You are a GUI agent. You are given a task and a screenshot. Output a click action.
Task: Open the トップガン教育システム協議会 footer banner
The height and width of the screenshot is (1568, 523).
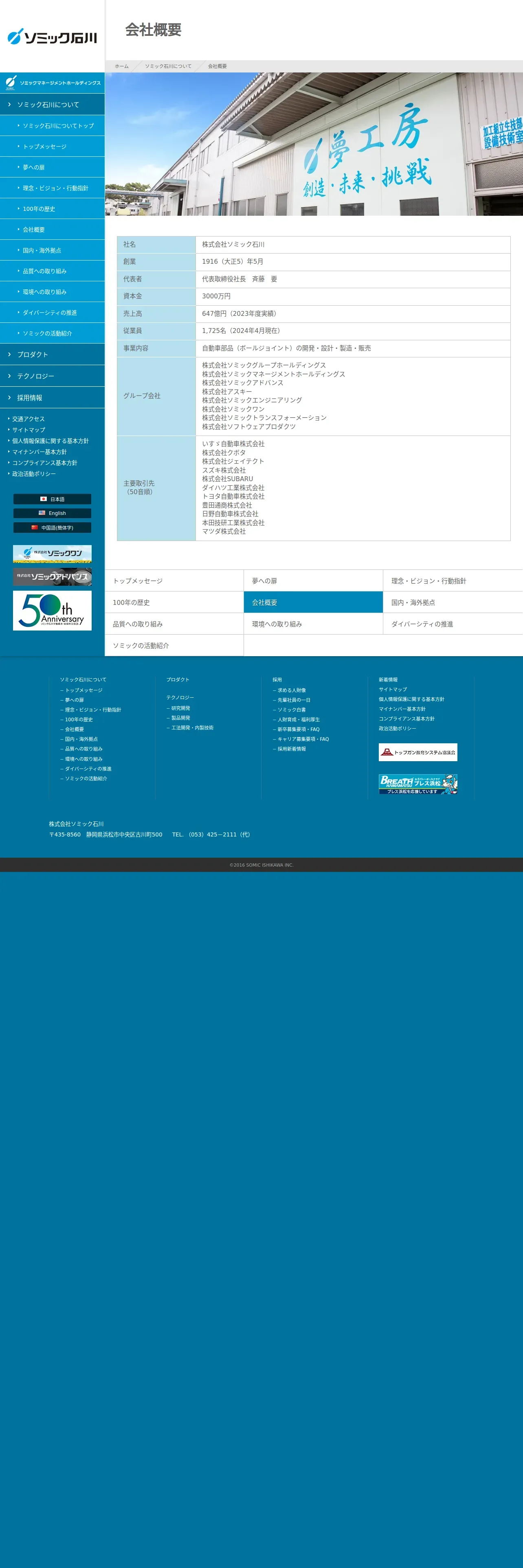[x=418, y=752]
